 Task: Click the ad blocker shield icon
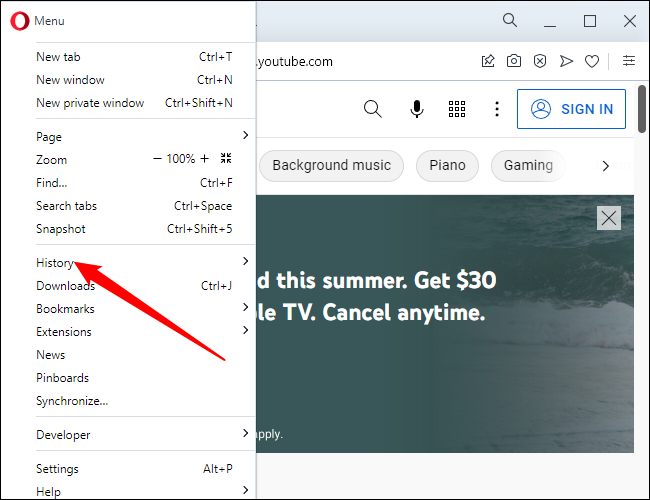point(540,61)
